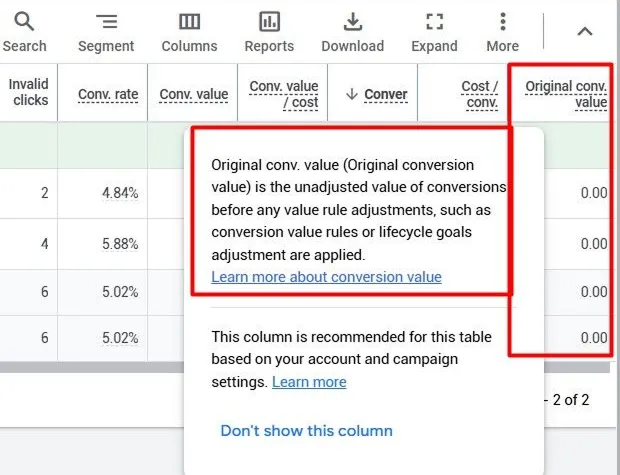Click the Original conv. value header
Screen dimensions: 620x475
coord(566,94)
